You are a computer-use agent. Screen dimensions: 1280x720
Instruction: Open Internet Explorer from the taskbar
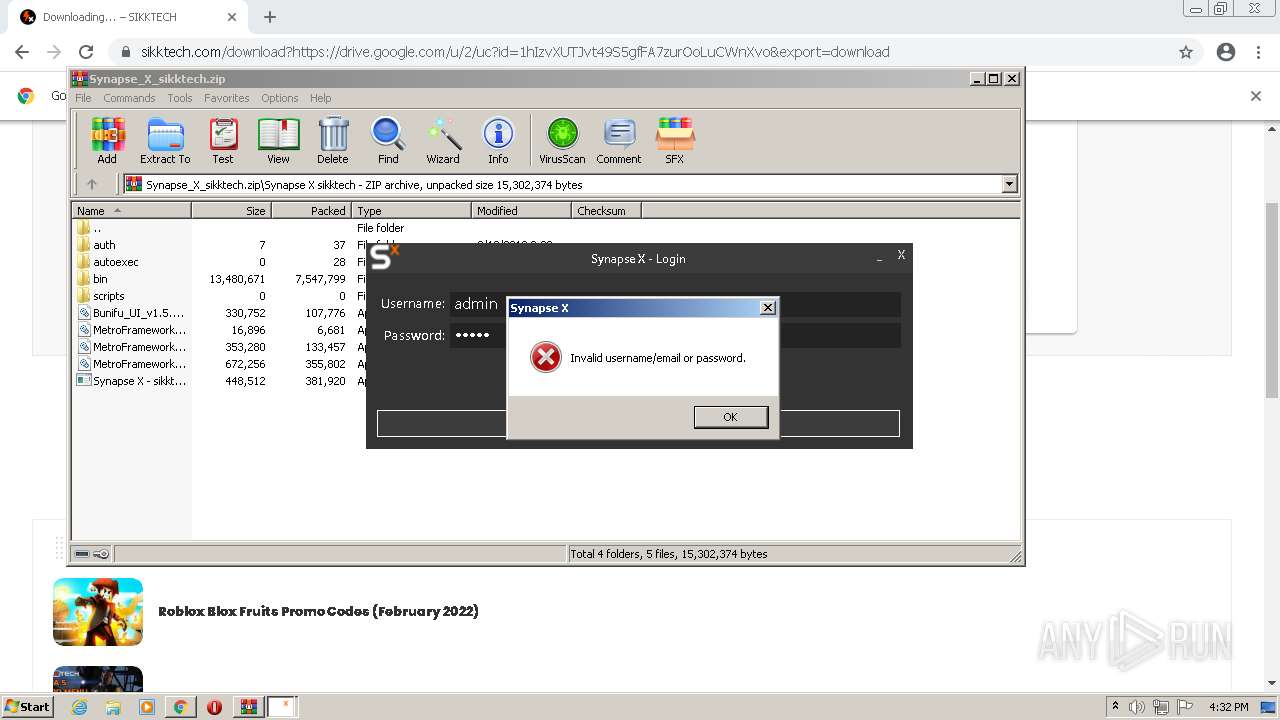coord(80,707)
